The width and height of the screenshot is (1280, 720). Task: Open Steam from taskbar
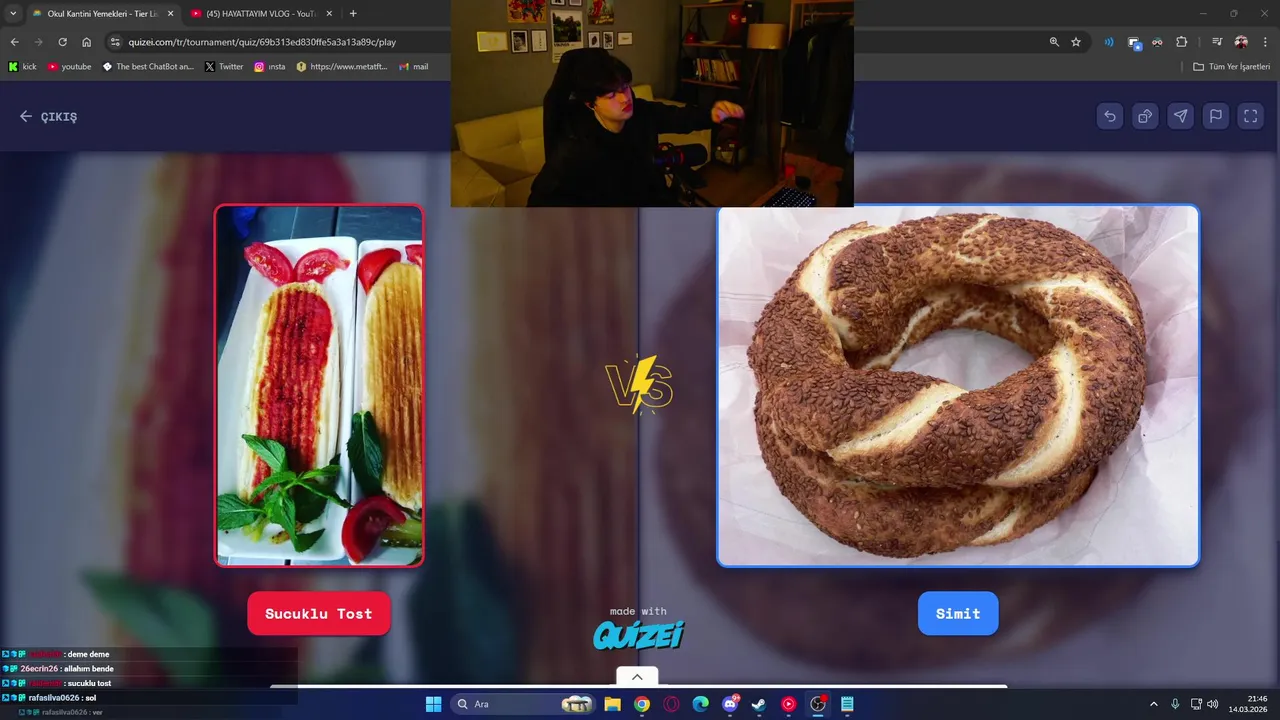click(x=759, y=704)
